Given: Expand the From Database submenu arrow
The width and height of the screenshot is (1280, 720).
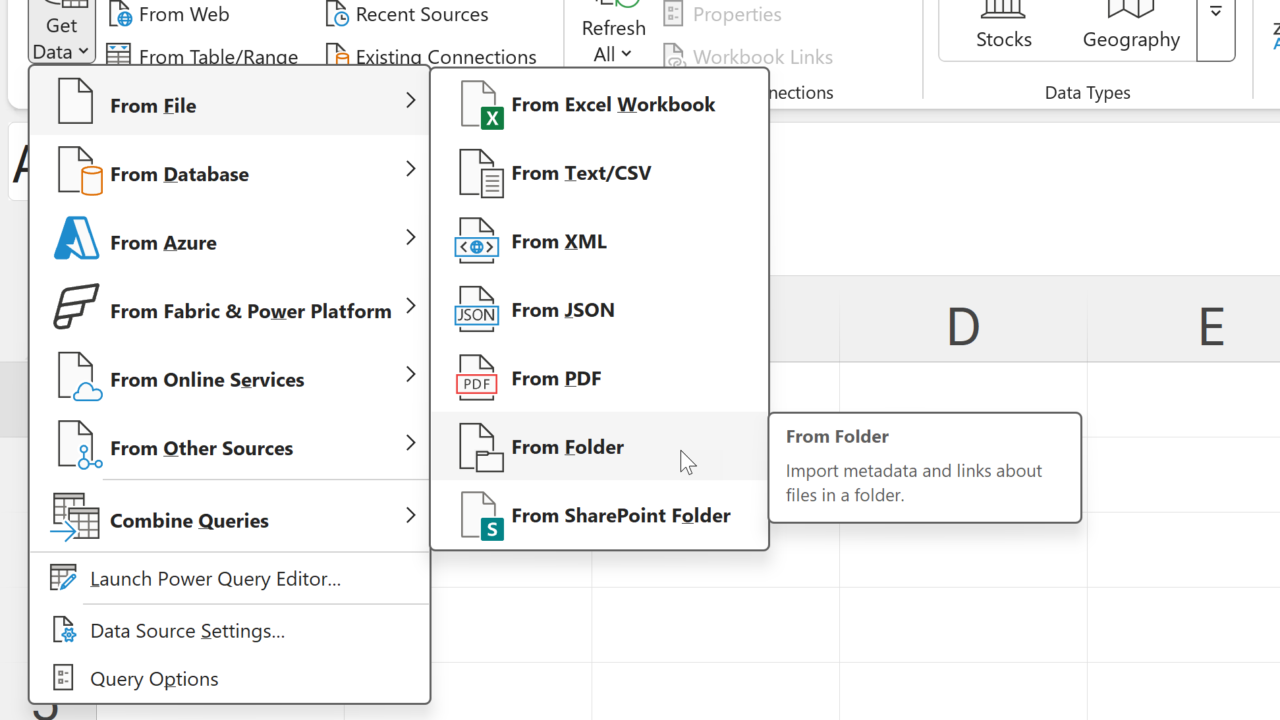Looking at the screenshot, I should pos(410,170).
